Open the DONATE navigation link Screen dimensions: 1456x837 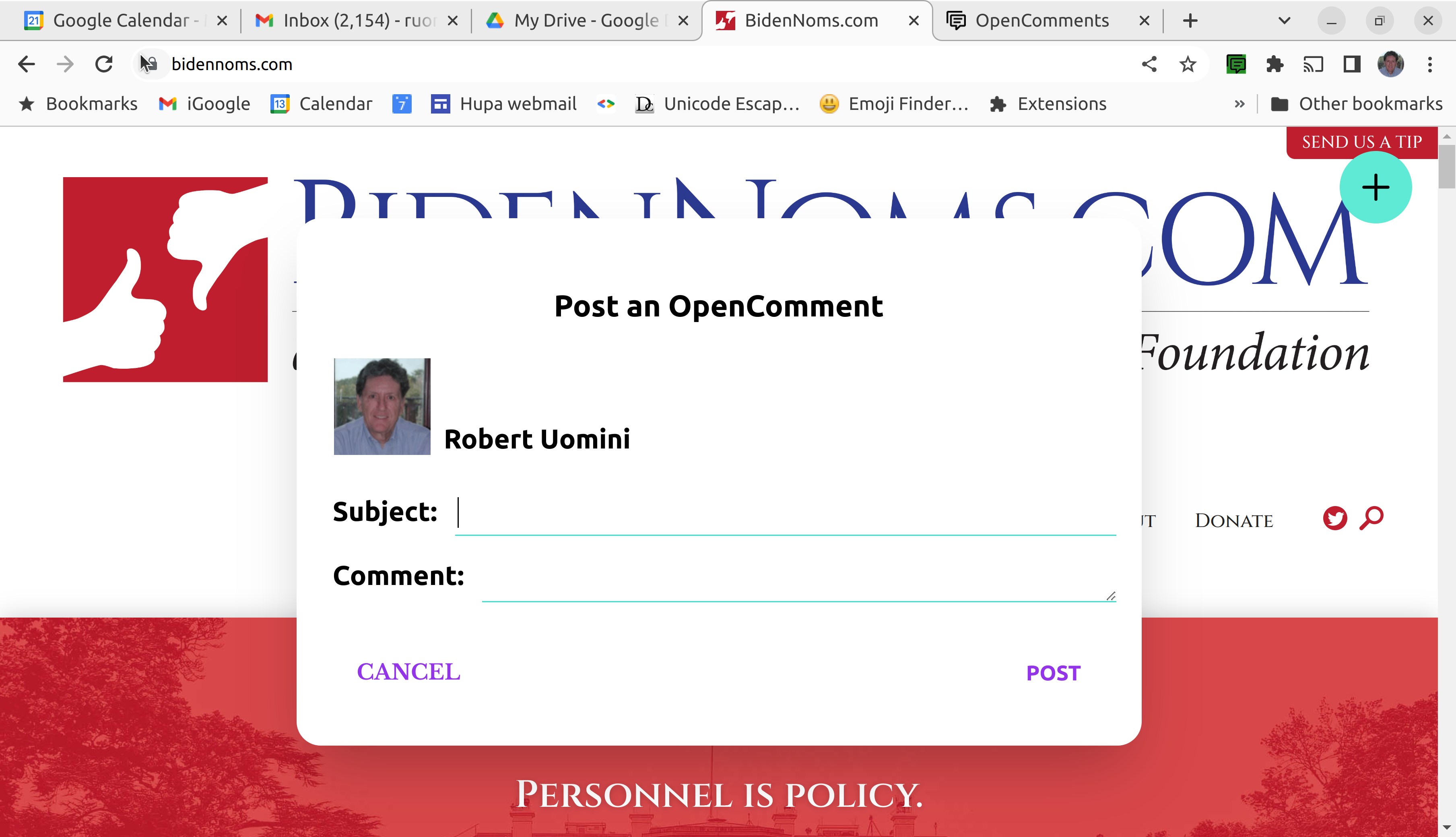click(1233, 520)
